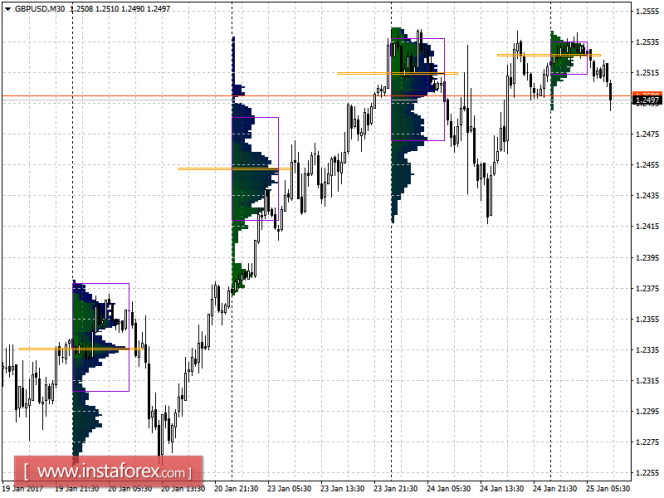664x498 pixels.
Task: Select the 19 Jan purple value-area rectangle
Action: click(x=101, y=338)
